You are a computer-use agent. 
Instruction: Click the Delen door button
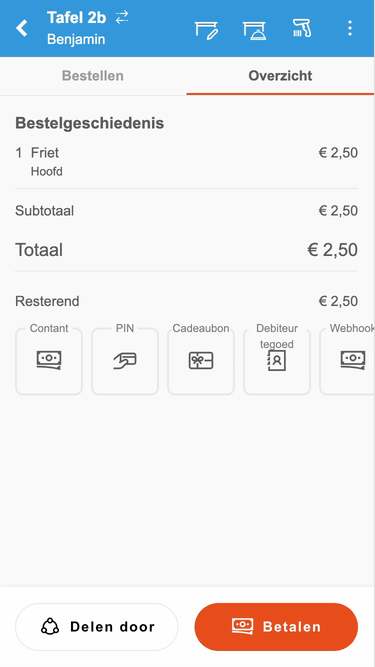coord(97,627)
